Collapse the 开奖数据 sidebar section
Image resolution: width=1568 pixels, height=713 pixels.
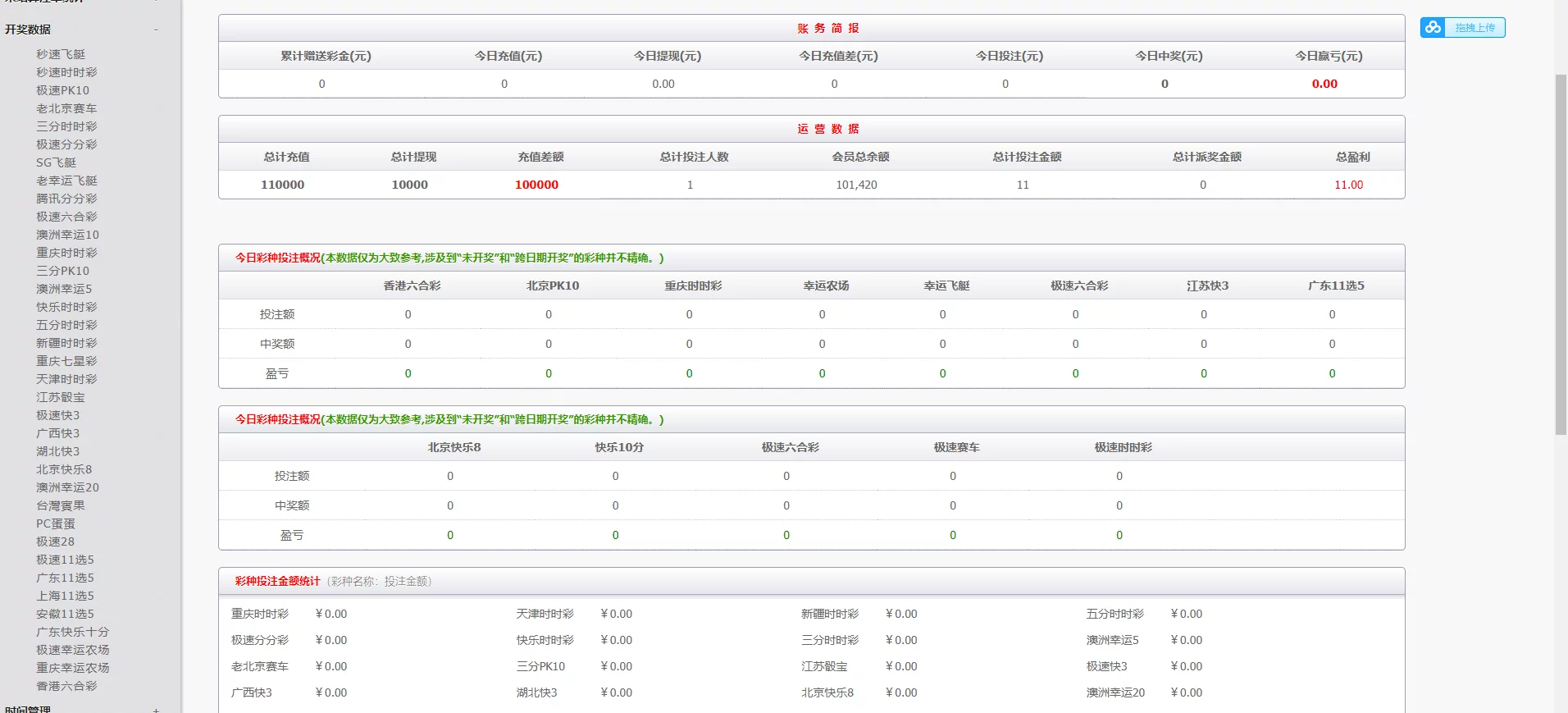point(156,30)
